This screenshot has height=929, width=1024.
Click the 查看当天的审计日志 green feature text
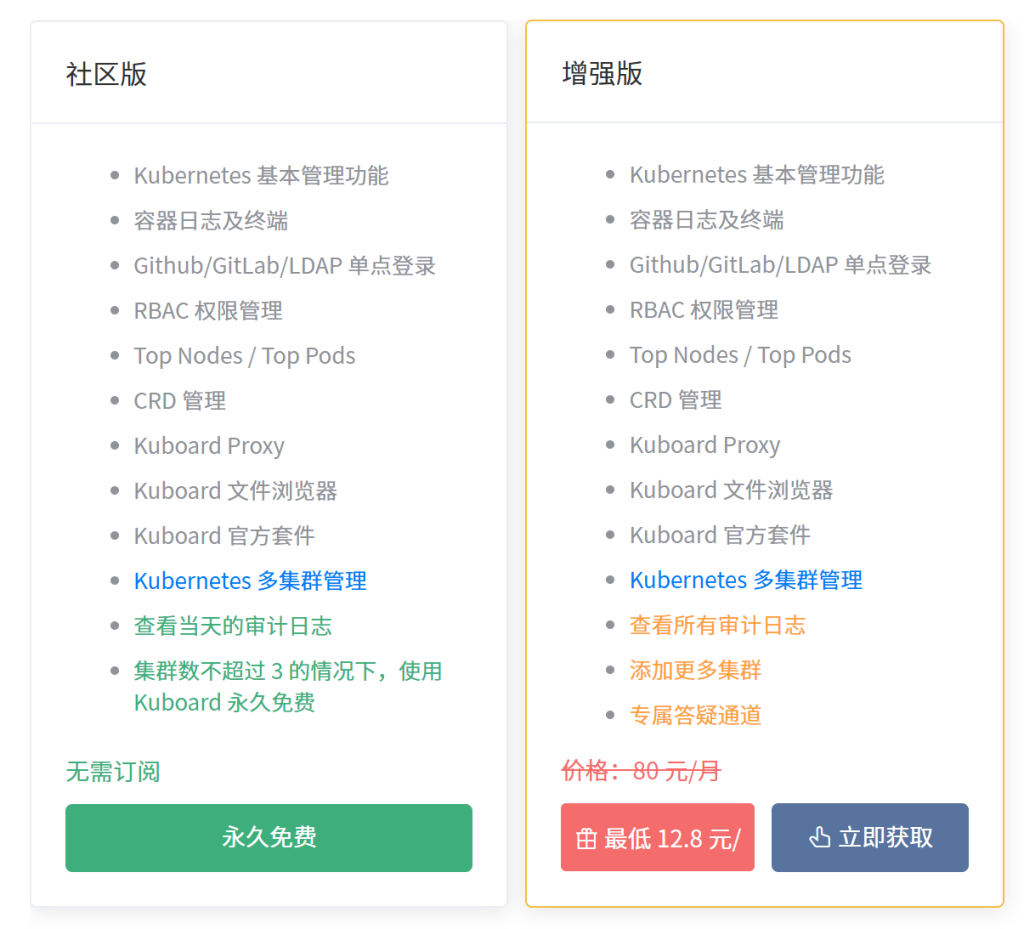pyautogui.click(x=233, y=626)
